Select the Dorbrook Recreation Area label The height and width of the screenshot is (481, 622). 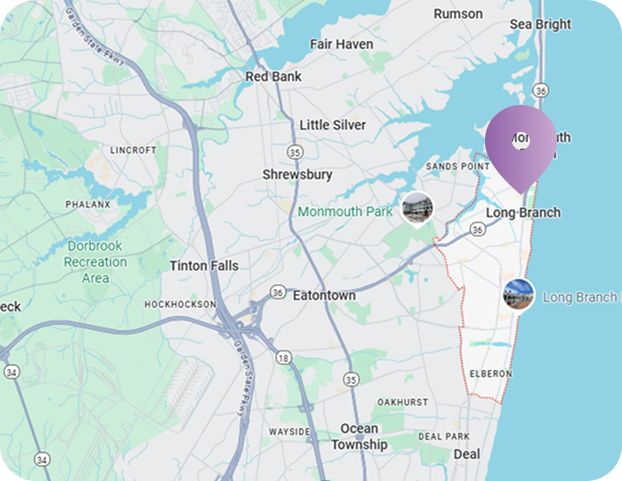(95, 262)
